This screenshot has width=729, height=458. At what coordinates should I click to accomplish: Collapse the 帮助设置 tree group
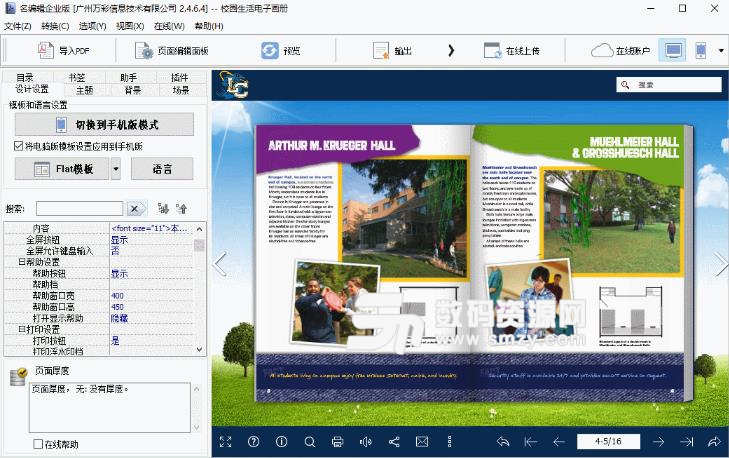point(21,262)
